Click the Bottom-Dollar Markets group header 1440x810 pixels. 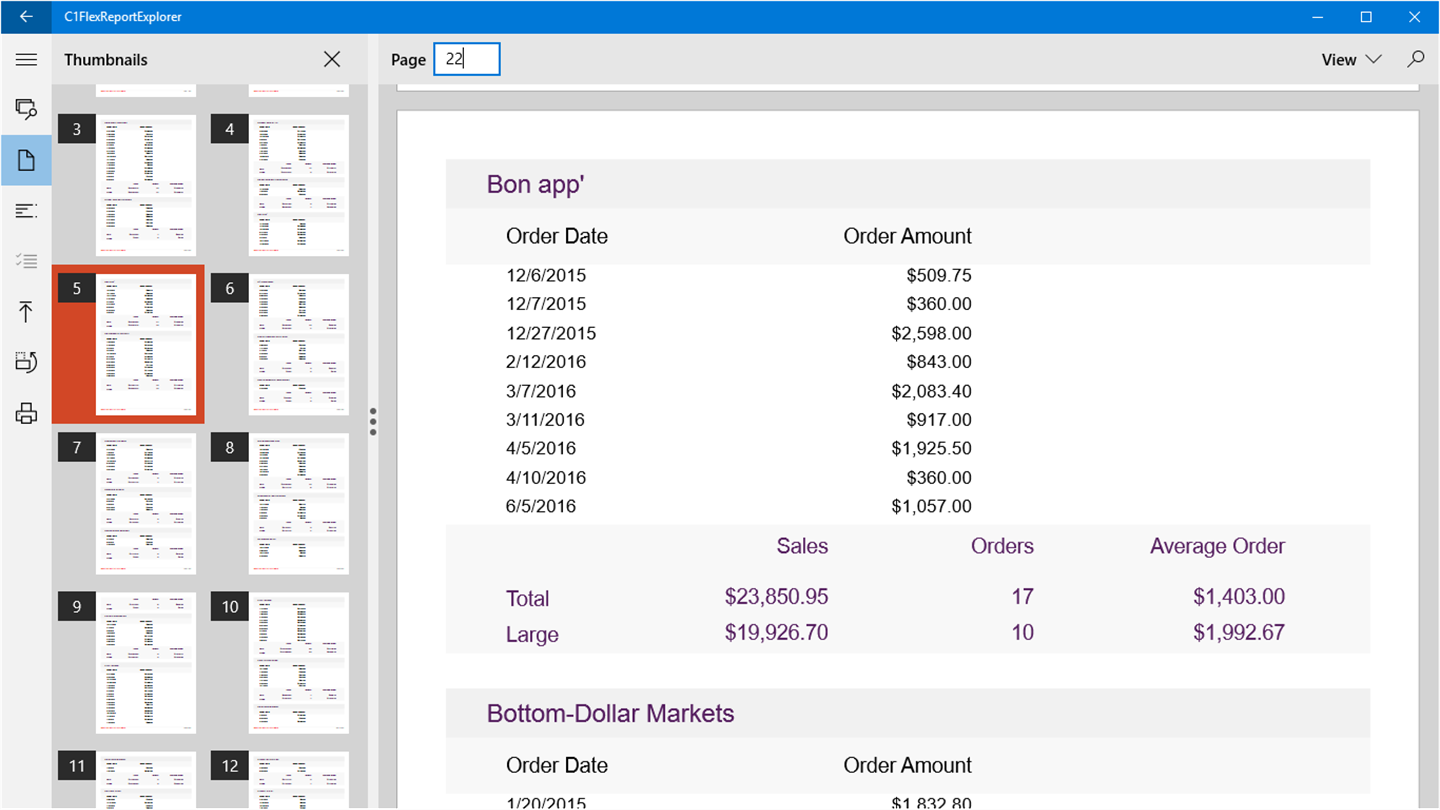(610, 714)
